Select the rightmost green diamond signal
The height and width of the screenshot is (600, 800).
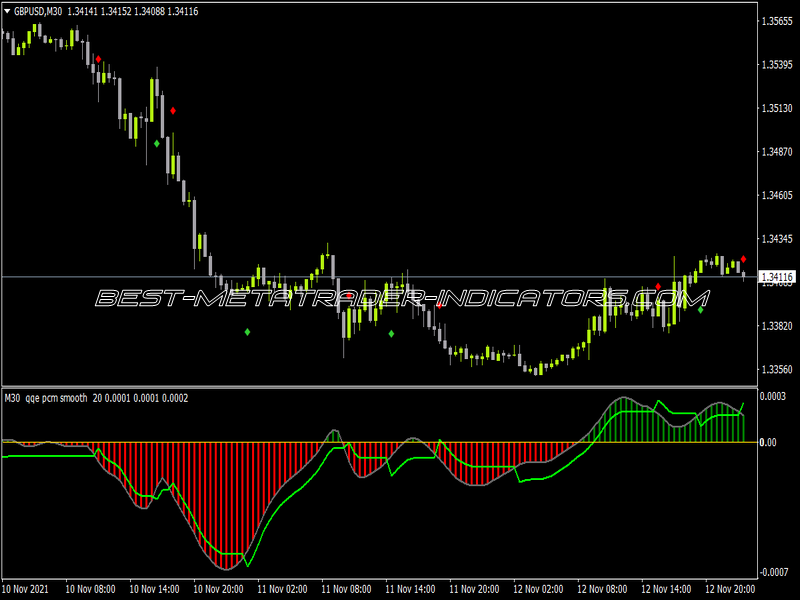[701, 310]
